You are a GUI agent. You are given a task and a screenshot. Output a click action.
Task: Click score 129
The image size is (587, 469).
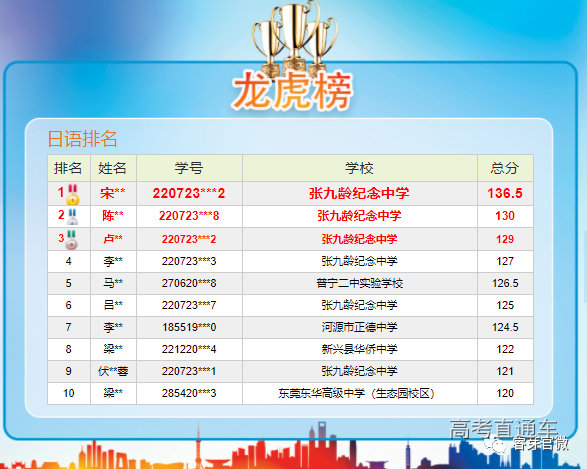coord(505,239)
